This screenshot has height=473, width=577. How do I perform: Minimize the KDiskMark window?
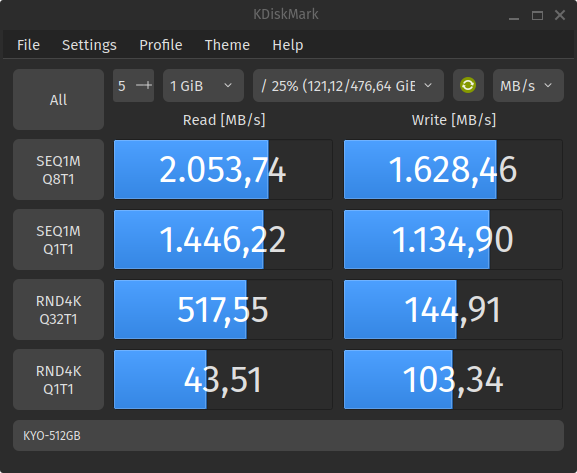[x=514, y=15]
